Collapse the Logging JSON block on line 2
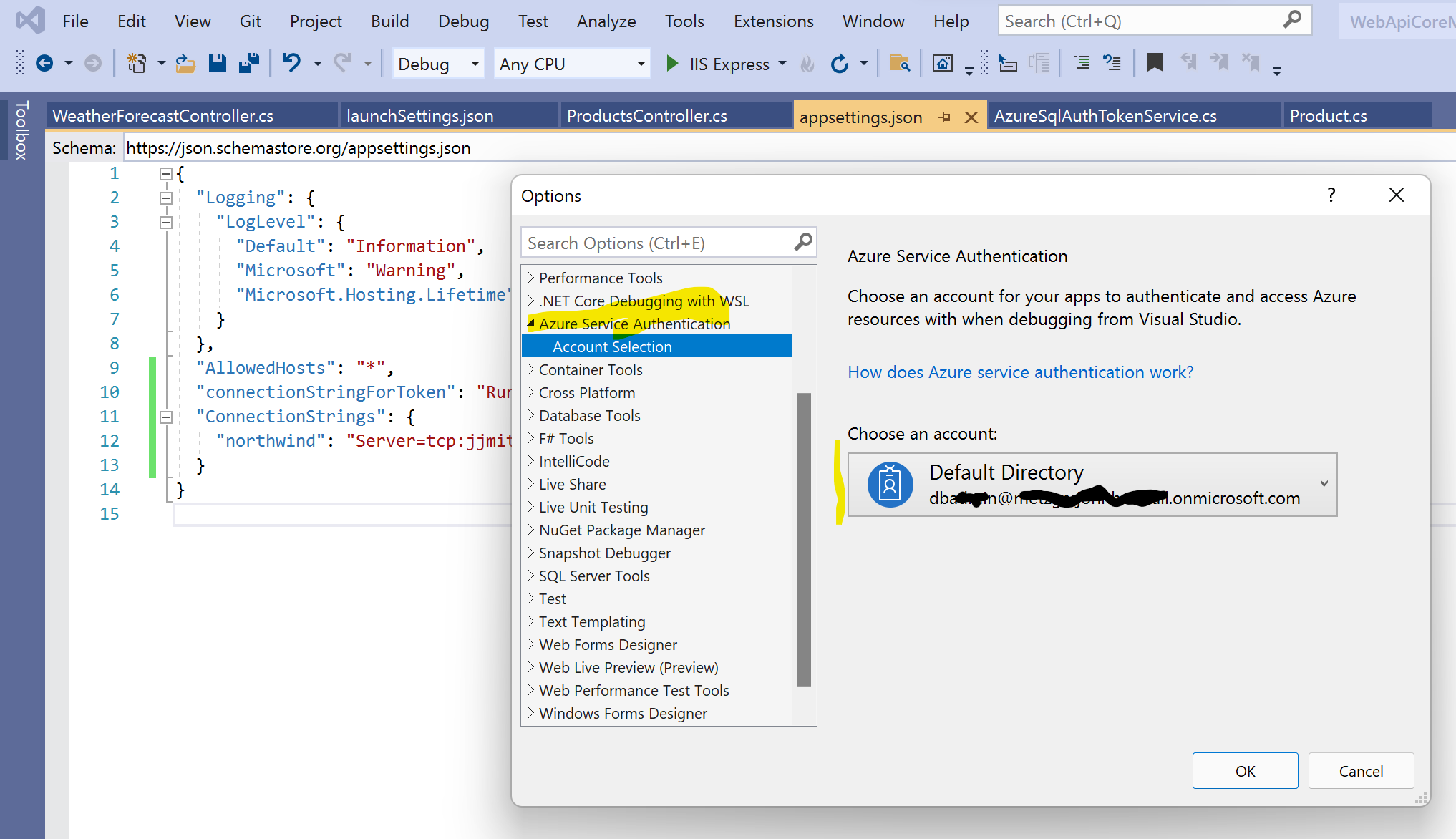 click(166, 198)
